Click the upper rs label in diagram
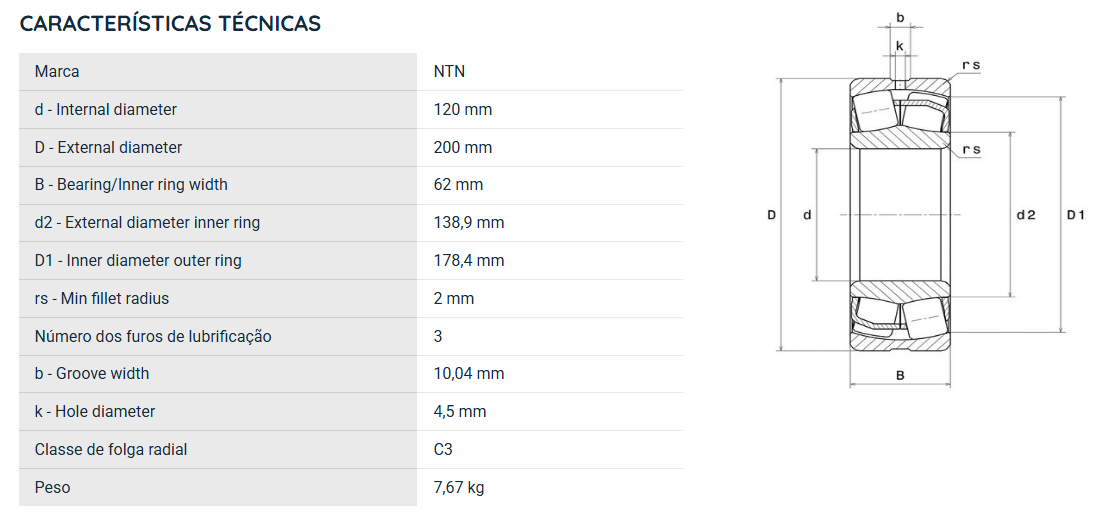Screen dimensions: 1118x527 click(971, 65)
